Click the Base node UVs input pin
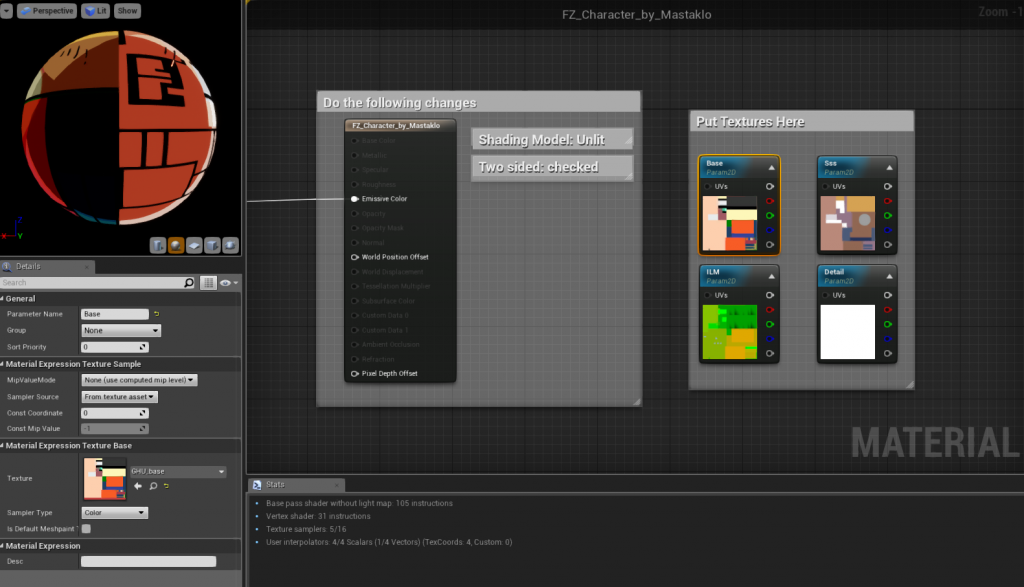 708,187
